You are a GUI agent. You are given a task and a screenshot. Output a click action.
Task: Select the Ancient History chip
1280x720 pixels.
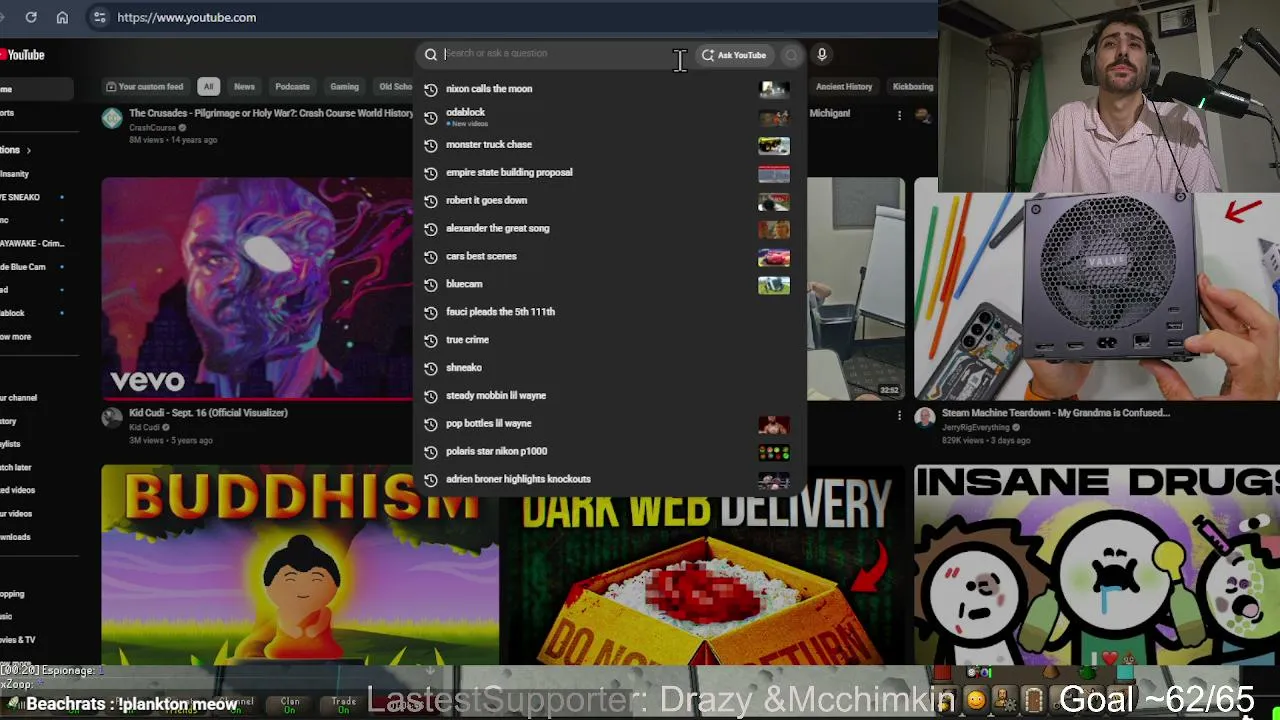[x=844, y=87]
